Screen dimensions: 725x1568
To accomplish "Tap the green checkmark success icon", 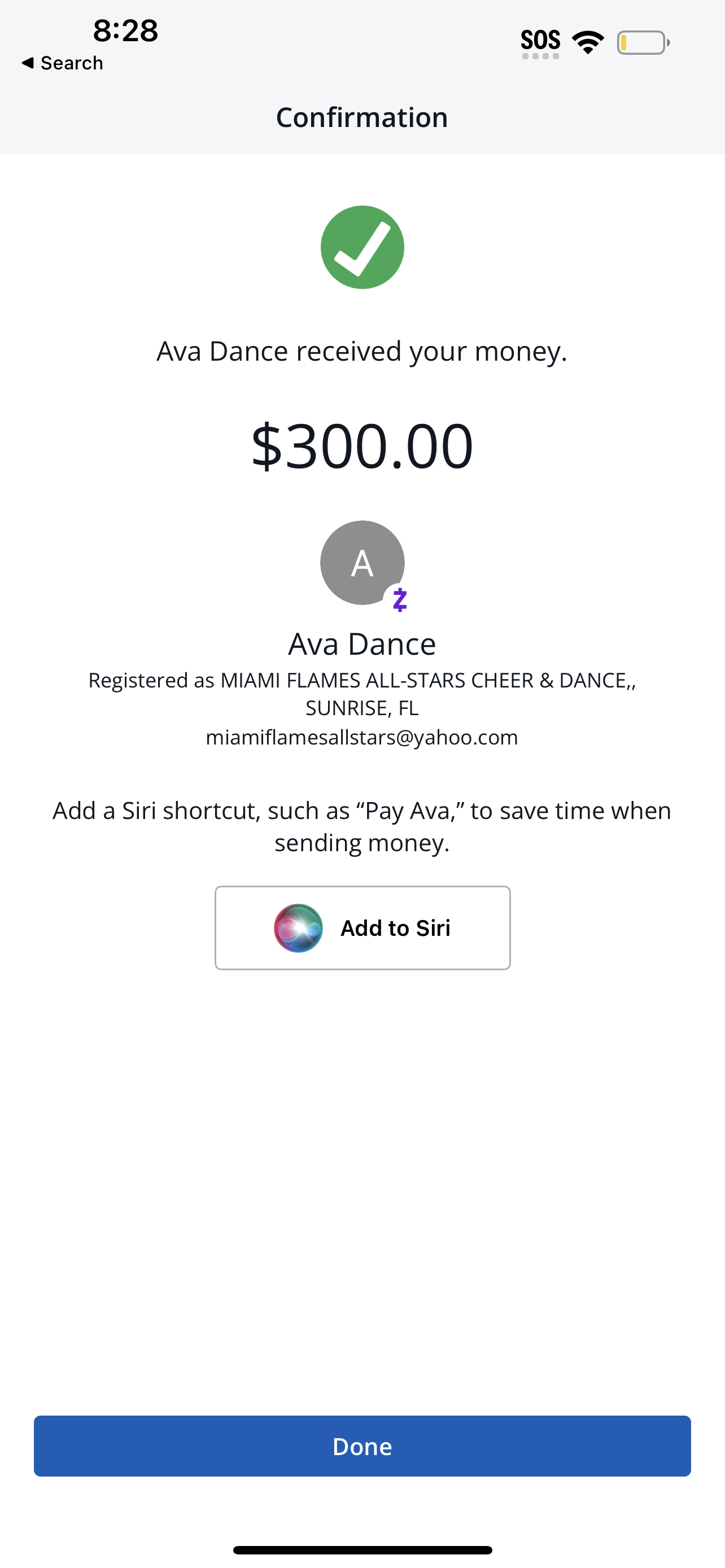I will click(x=362, y=247).
